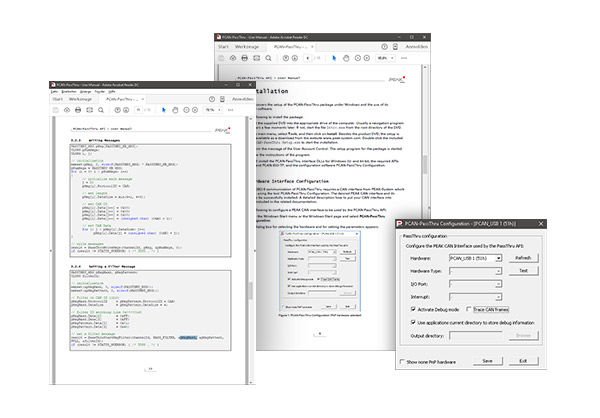Click Anmelden in the code-listing Acrobat window
The width and height of the screenshot is (600, 418).
click(242, 99)
